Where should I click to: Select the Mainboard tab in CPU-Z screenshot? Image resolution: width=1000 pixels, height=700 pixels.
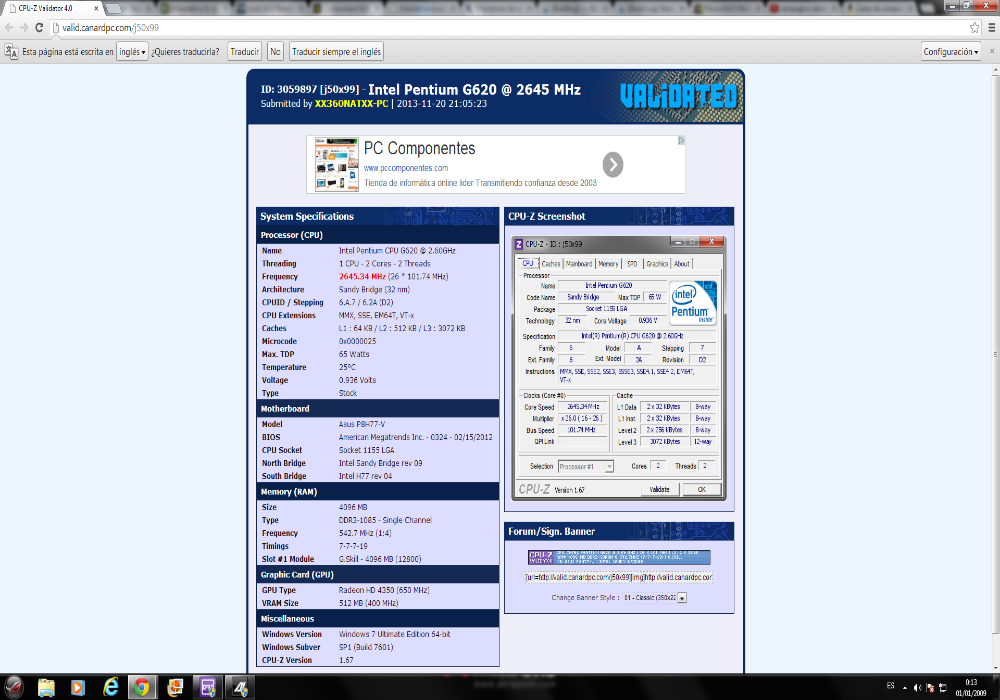pyautogui.click(x=579, y=264)
